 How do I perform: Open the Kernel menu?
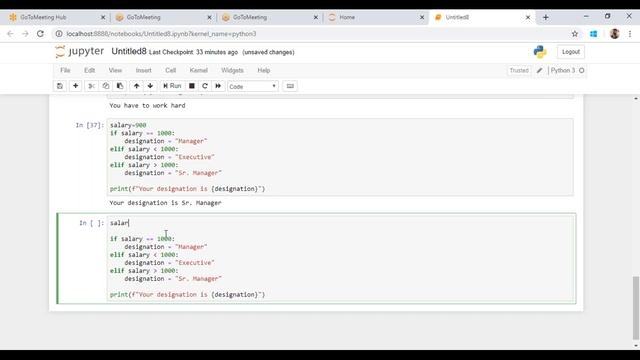pos(198,70)
